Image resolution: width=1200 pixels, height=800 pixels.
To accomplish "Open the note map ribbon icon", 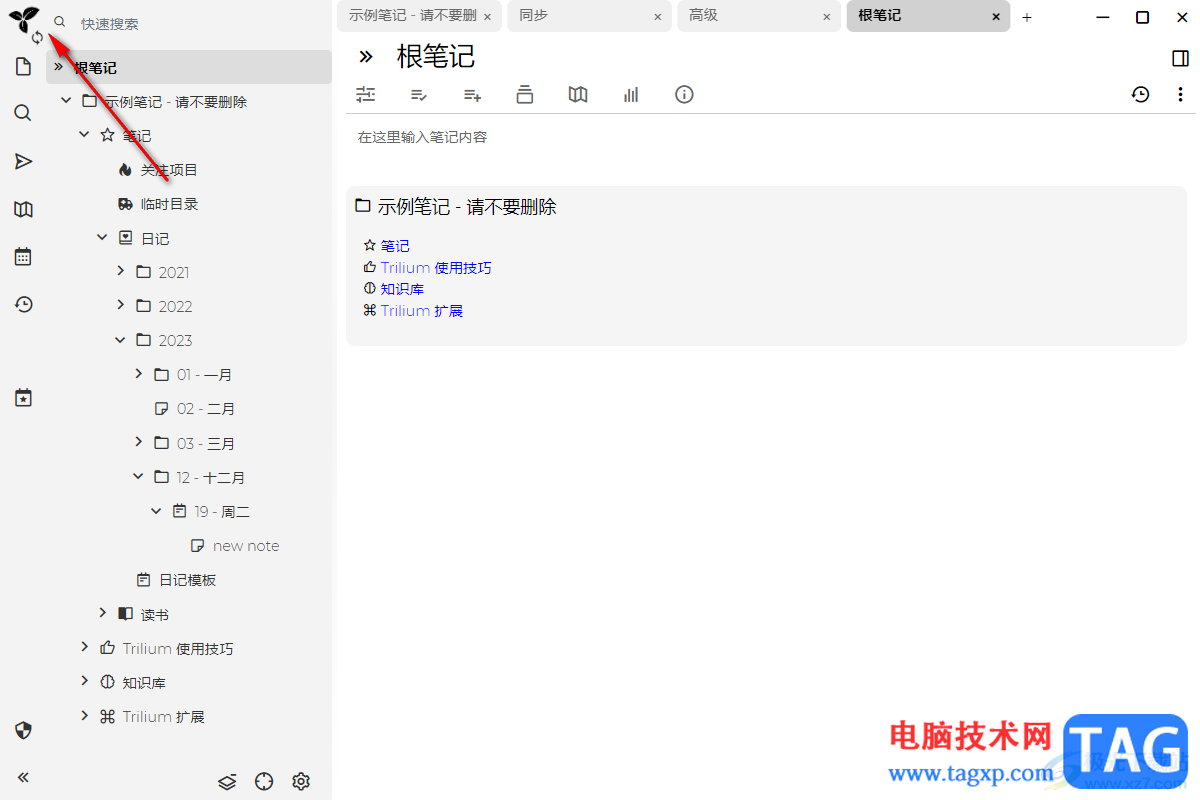I will click(x=578, y=95).
